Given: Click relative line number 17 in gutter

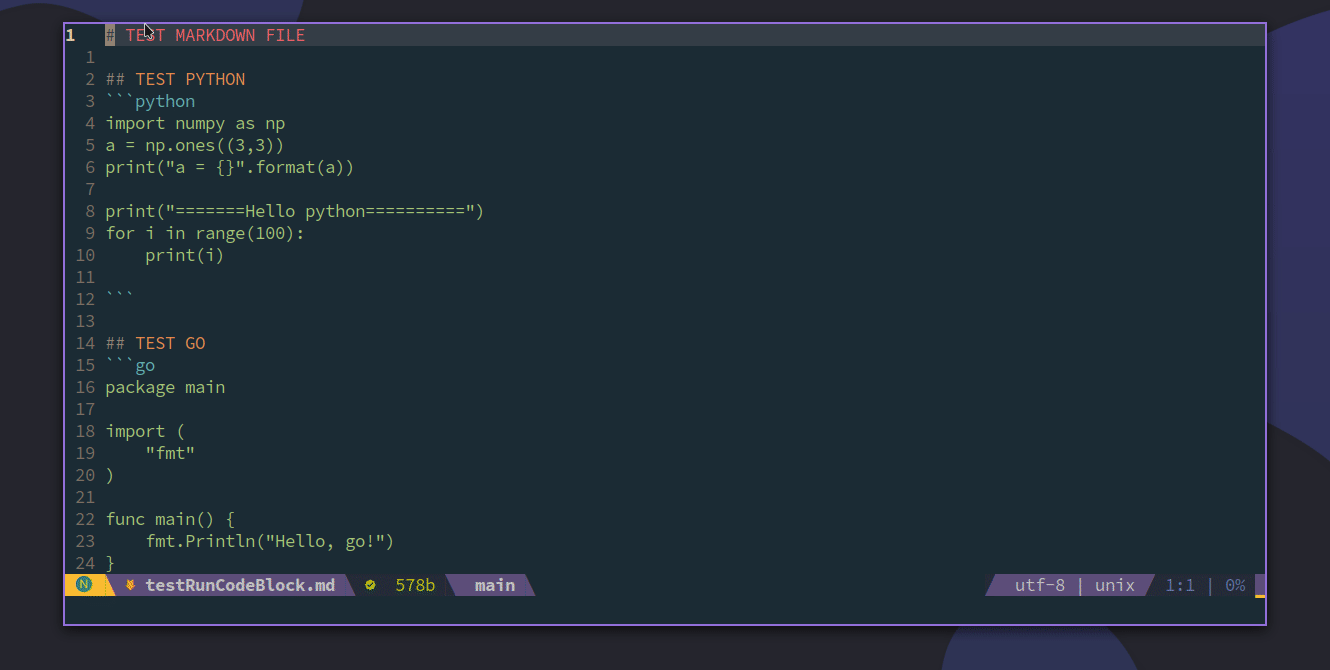Looking at the screenshot, I should (85, 409).
